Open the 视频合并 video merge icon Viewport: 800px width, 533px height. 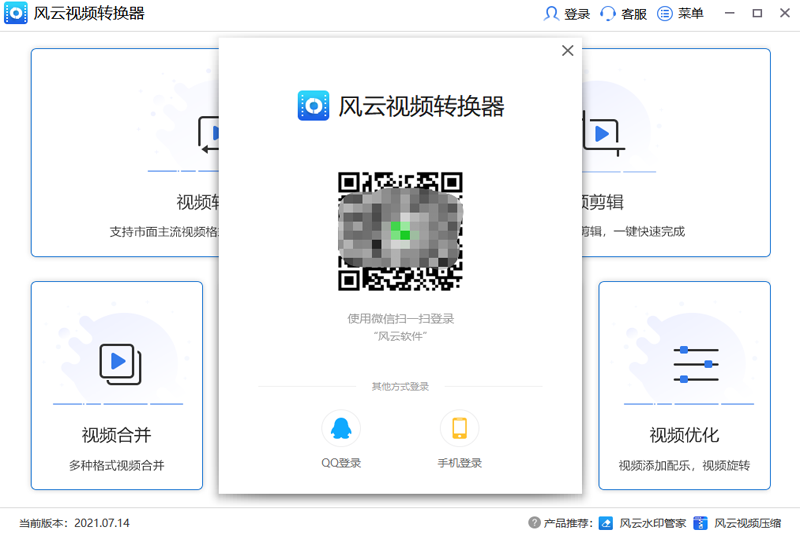[118, 362]
